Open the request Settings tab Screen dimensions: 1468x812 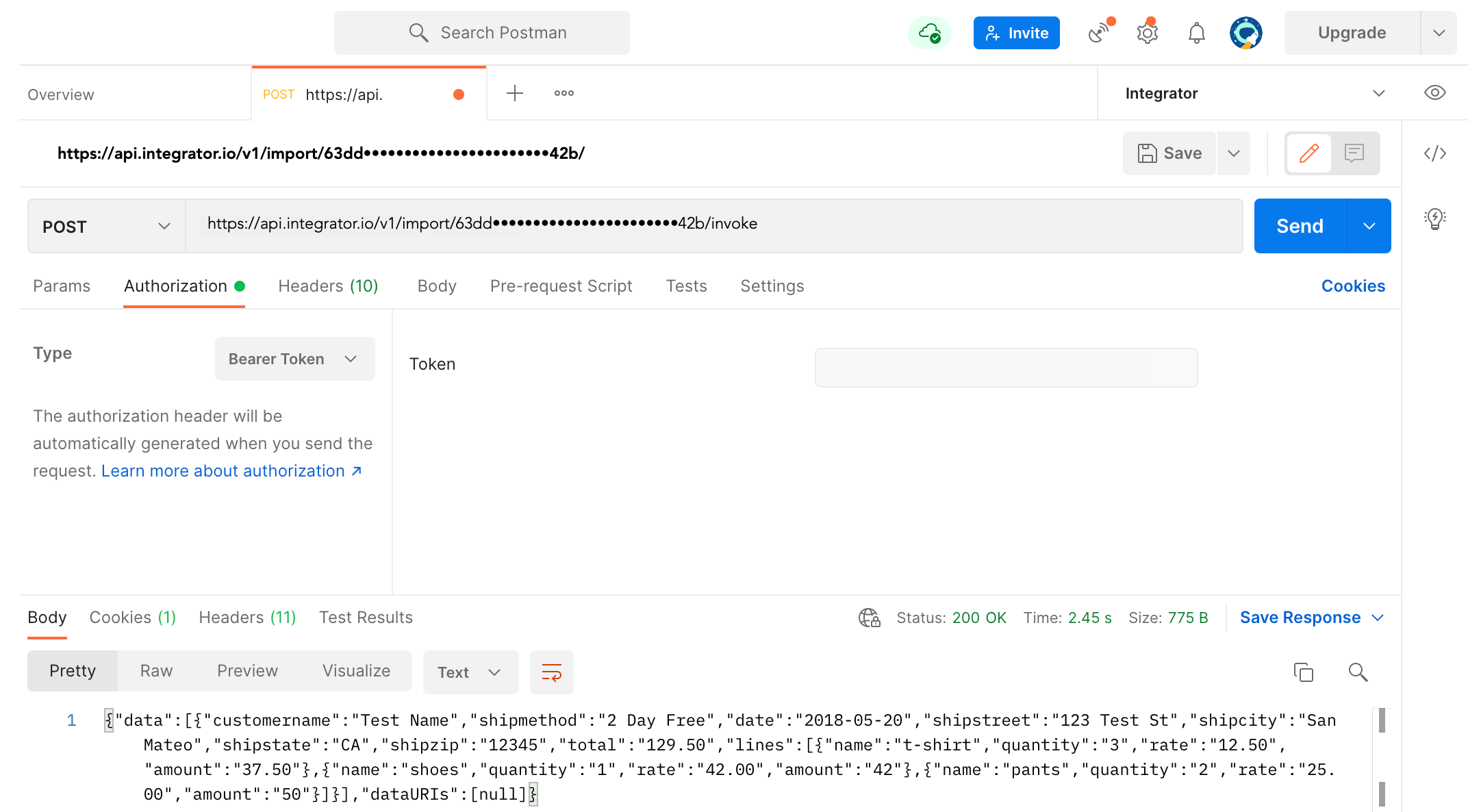tap(772, 286)
